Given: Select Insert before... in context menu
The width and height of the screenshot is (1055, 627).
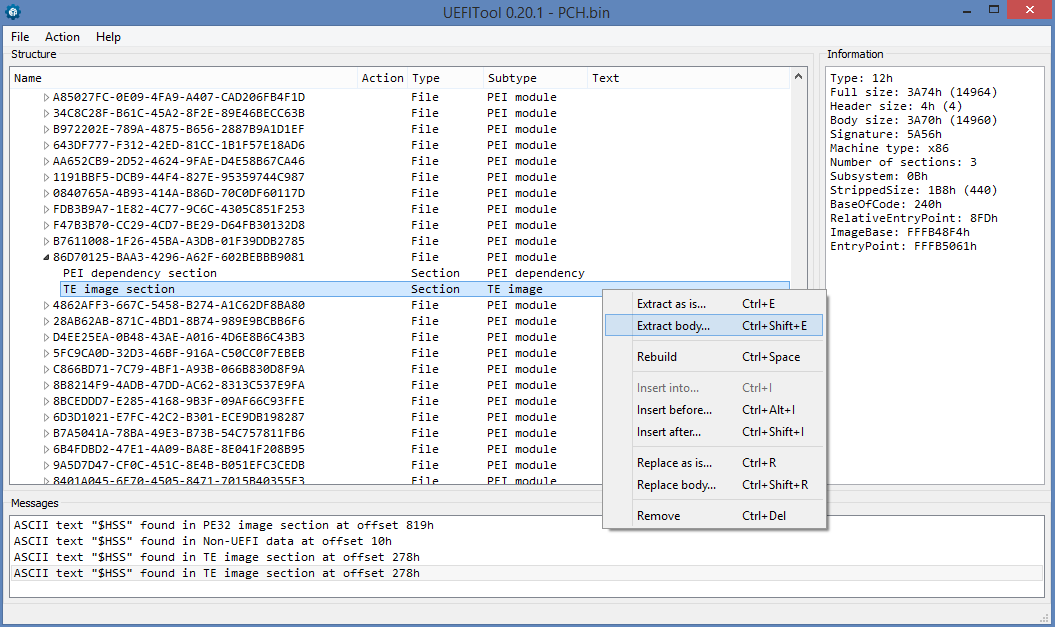Looking at the screenshot, I should pyautogui.click(x=713, y=410).
